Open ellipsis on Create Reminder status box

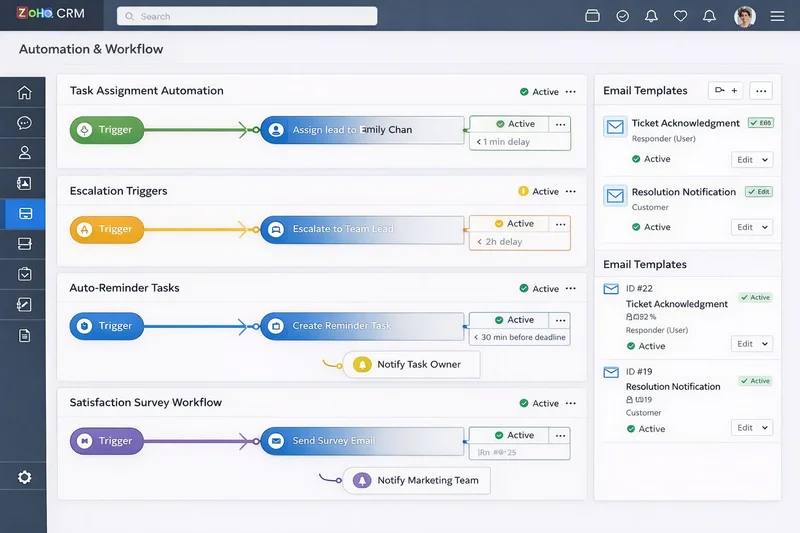pyautogui.click(x=560, y=320)
